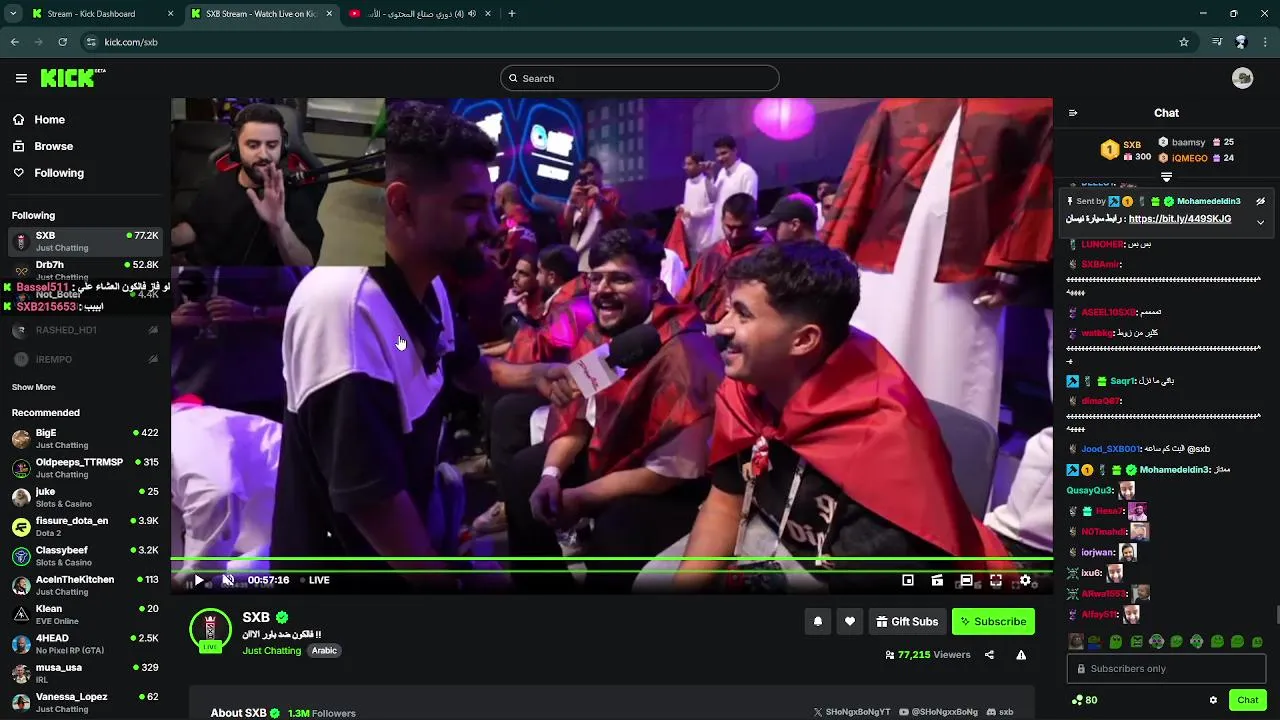Play the stream video
Viewport: 1280px width, 720px height.
pyautogui.click(x=199, y=580)
